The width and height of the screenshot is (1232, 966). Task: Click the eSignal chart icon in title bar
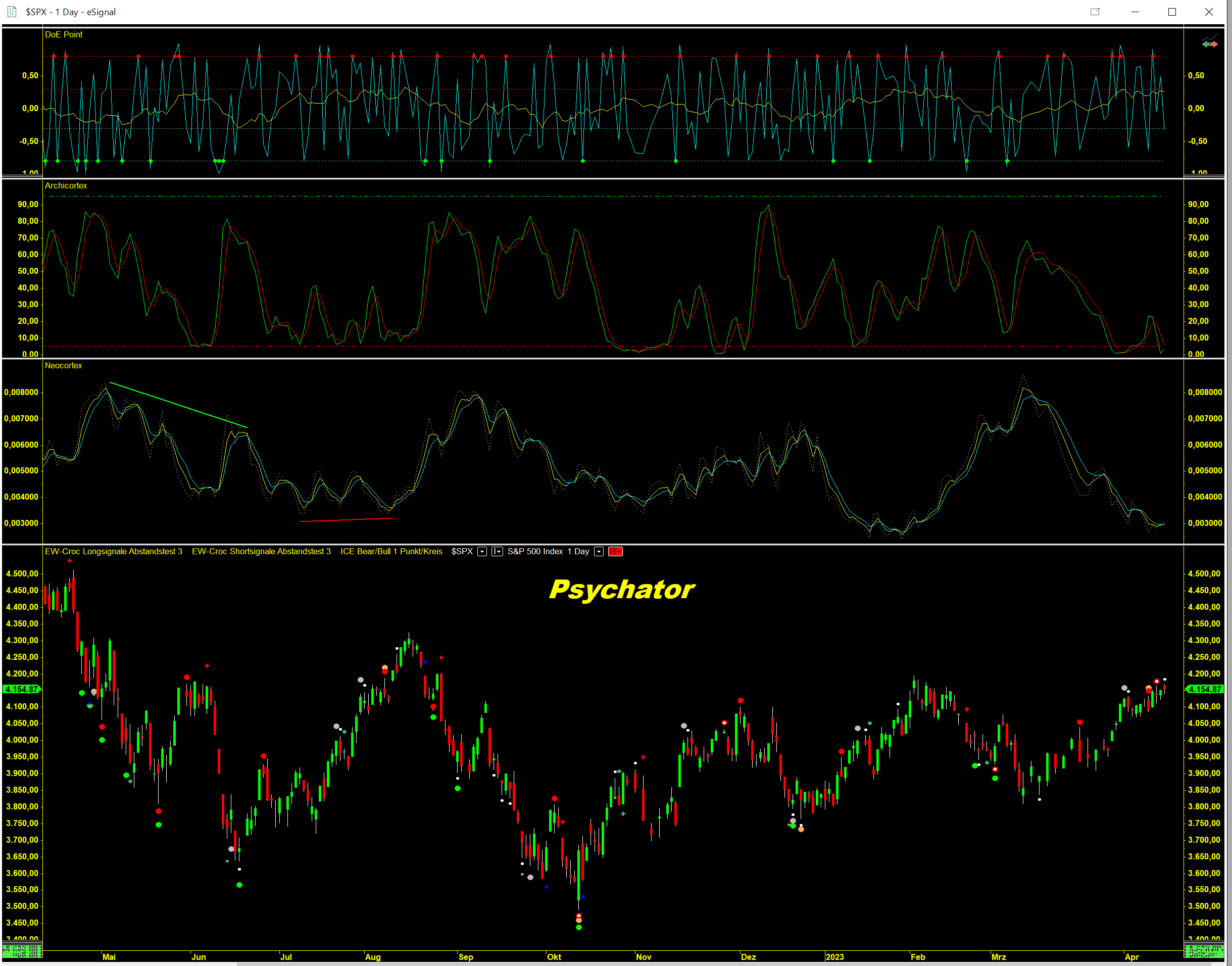[x=12, y=12]
